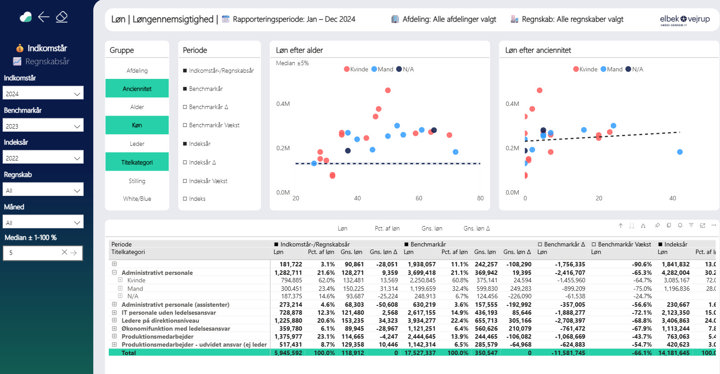Image resolution: width=720 pixels, height=374 pixels.
Task: Select the Pct. af løn measure tab
Action: coord(387,228)
